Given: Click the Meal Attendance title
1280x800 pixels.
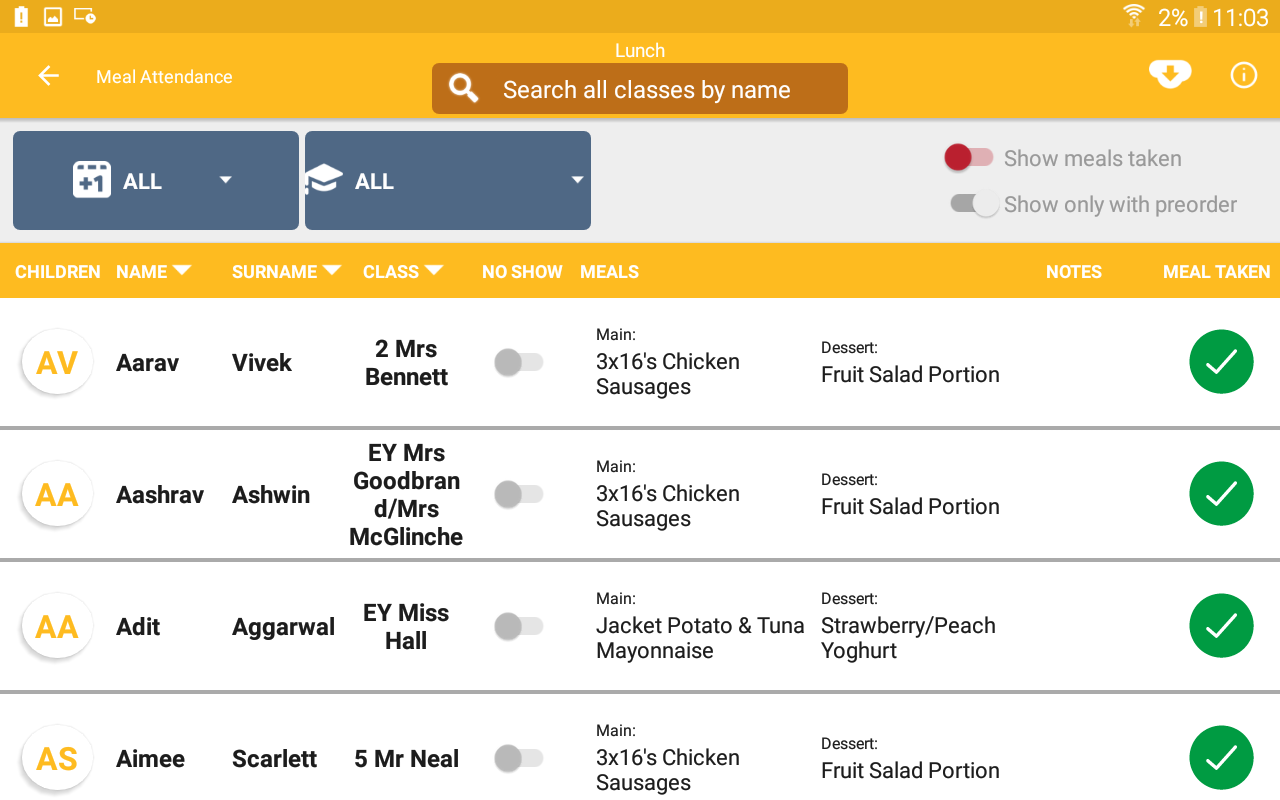Looking at the screenshot, I should [x=164, y=77].
